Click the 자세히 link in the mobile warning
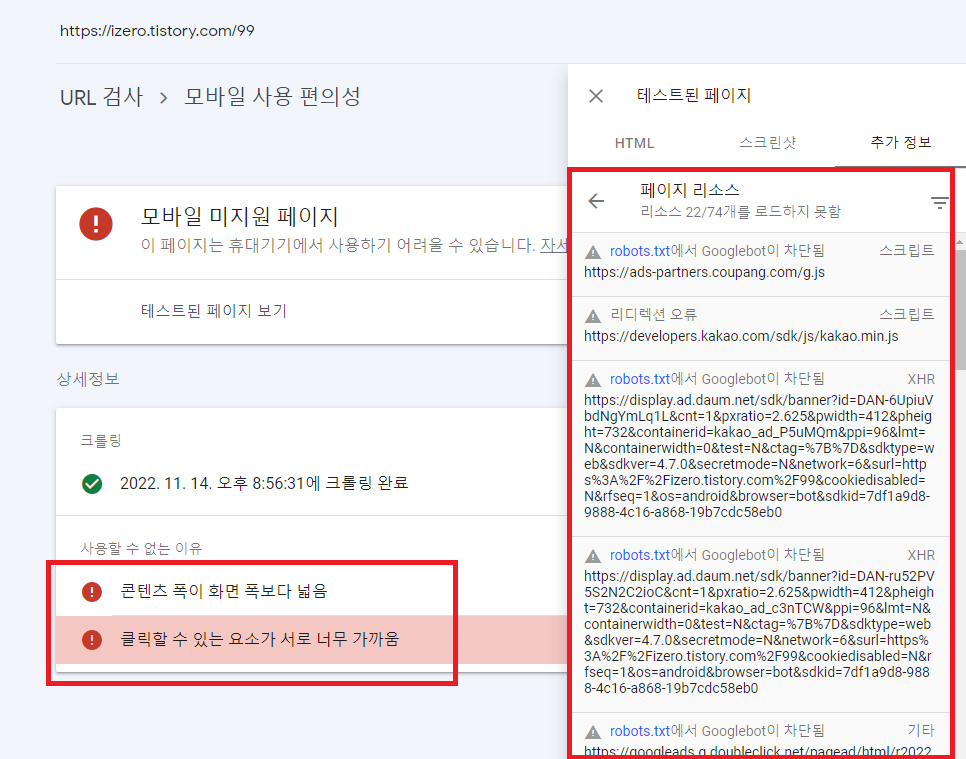The height and width of the screenshot is (759, 966). point(553,245)
